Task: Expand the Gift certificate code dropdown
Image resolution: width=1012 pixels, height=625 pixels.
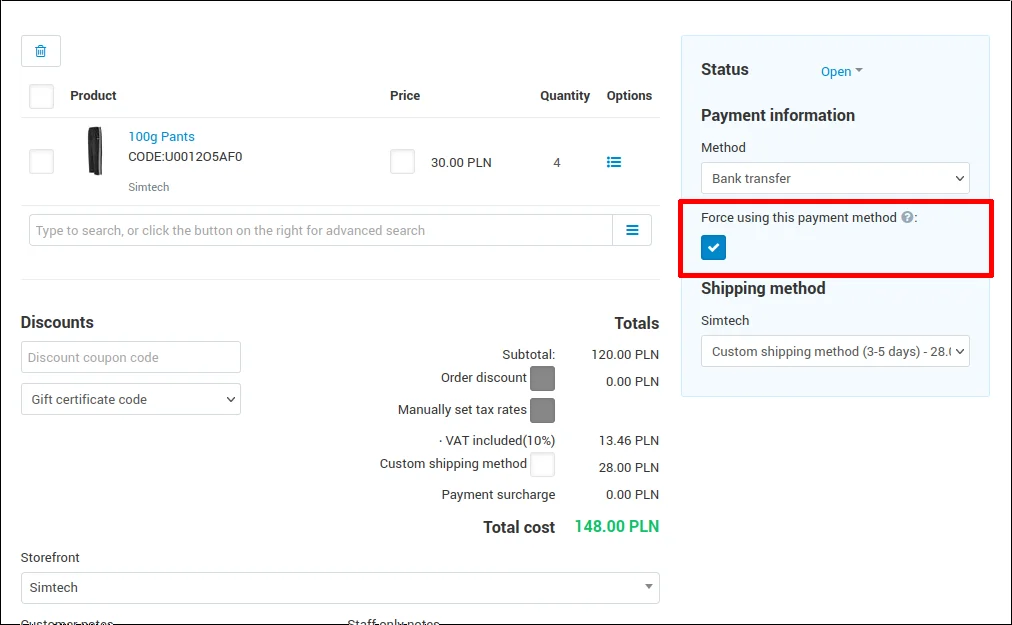Action: 131,399
